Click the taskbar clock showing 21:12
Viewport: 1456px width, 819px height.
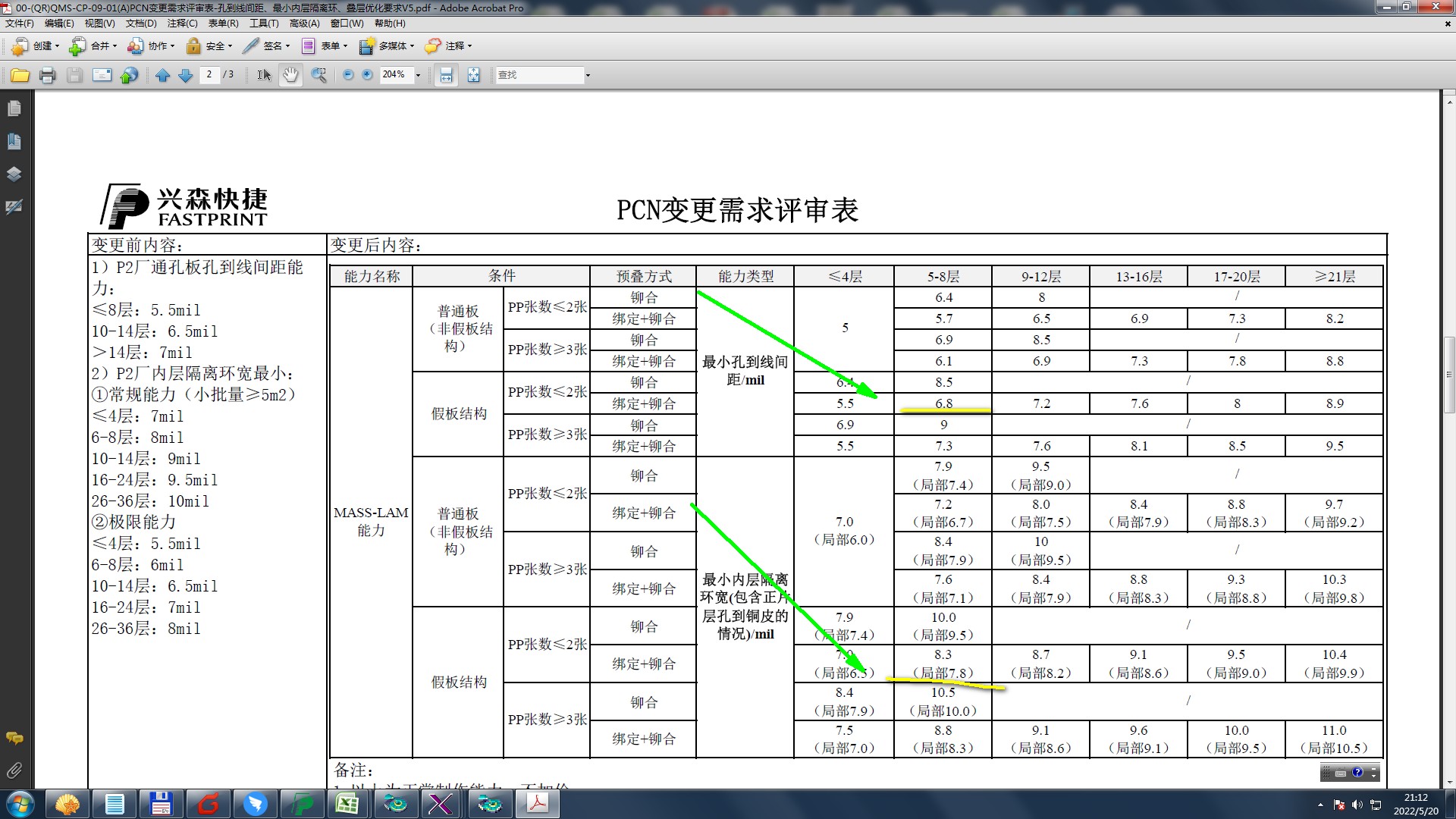[1415, 804]
